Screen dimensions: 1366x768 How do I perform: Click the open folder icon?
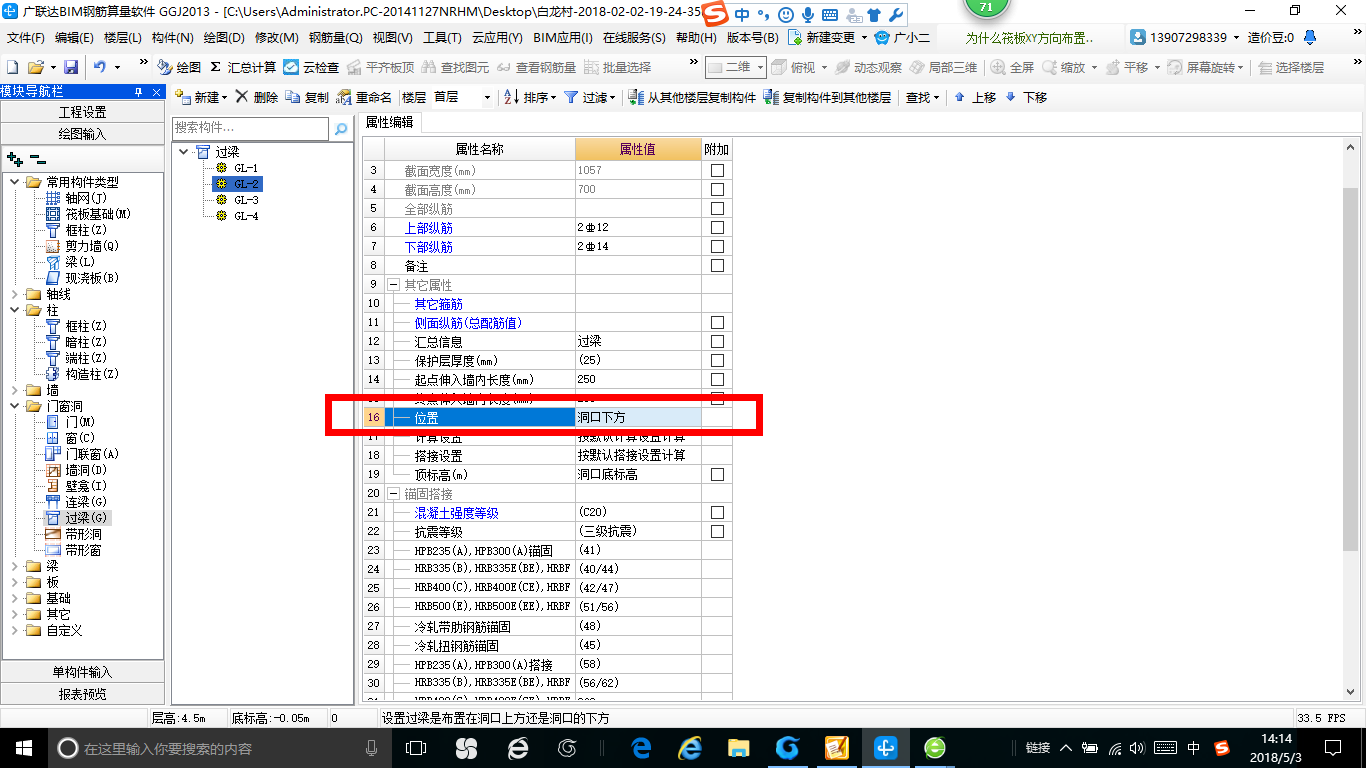coord(35,67)
